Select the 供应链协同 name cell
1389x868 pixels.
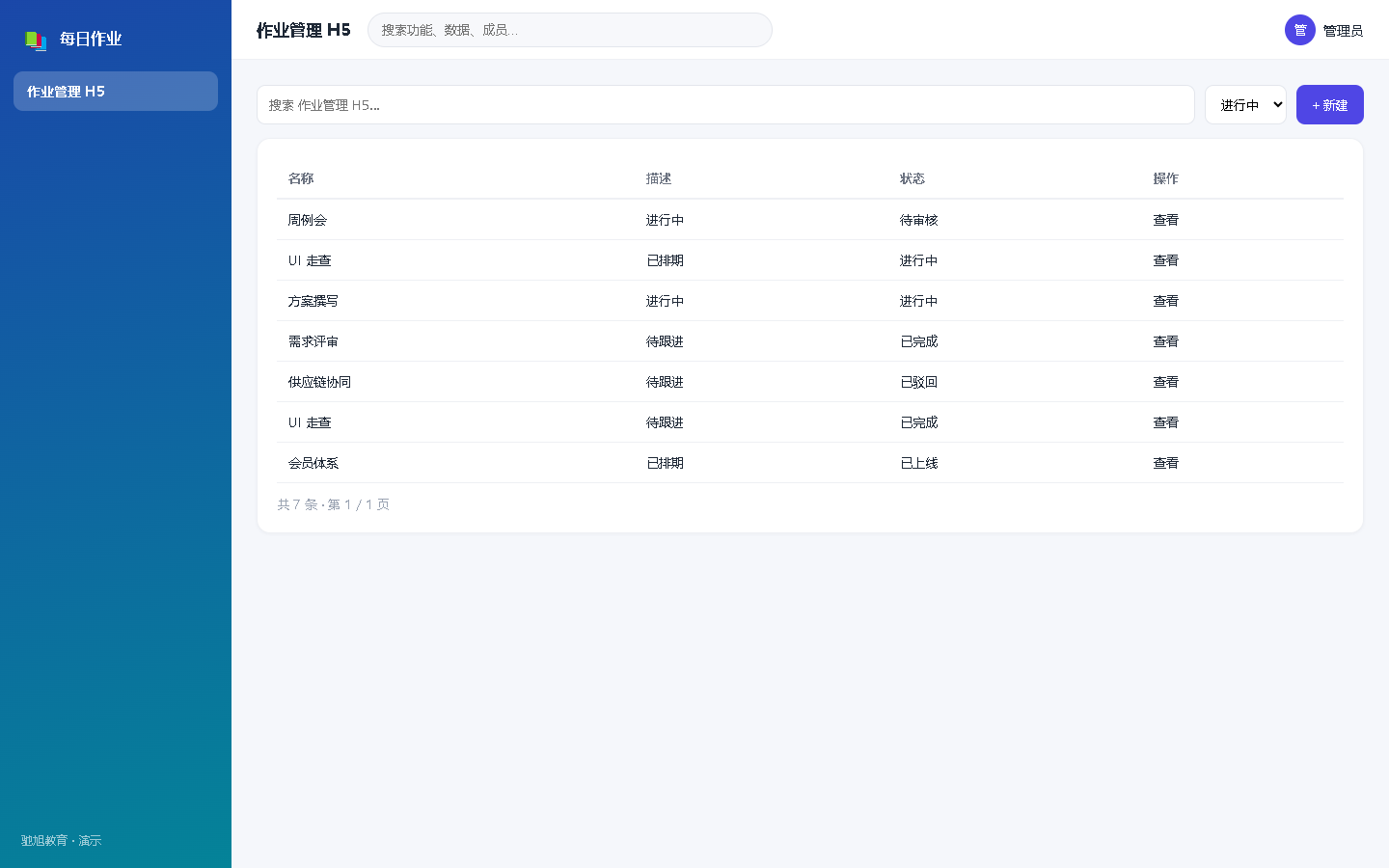click(319, 382)
